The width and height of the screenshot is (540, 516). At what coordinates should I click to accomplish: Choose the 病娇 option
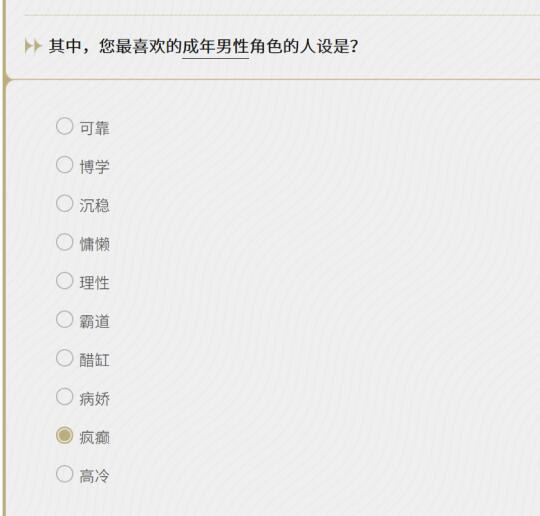(64, 396)
